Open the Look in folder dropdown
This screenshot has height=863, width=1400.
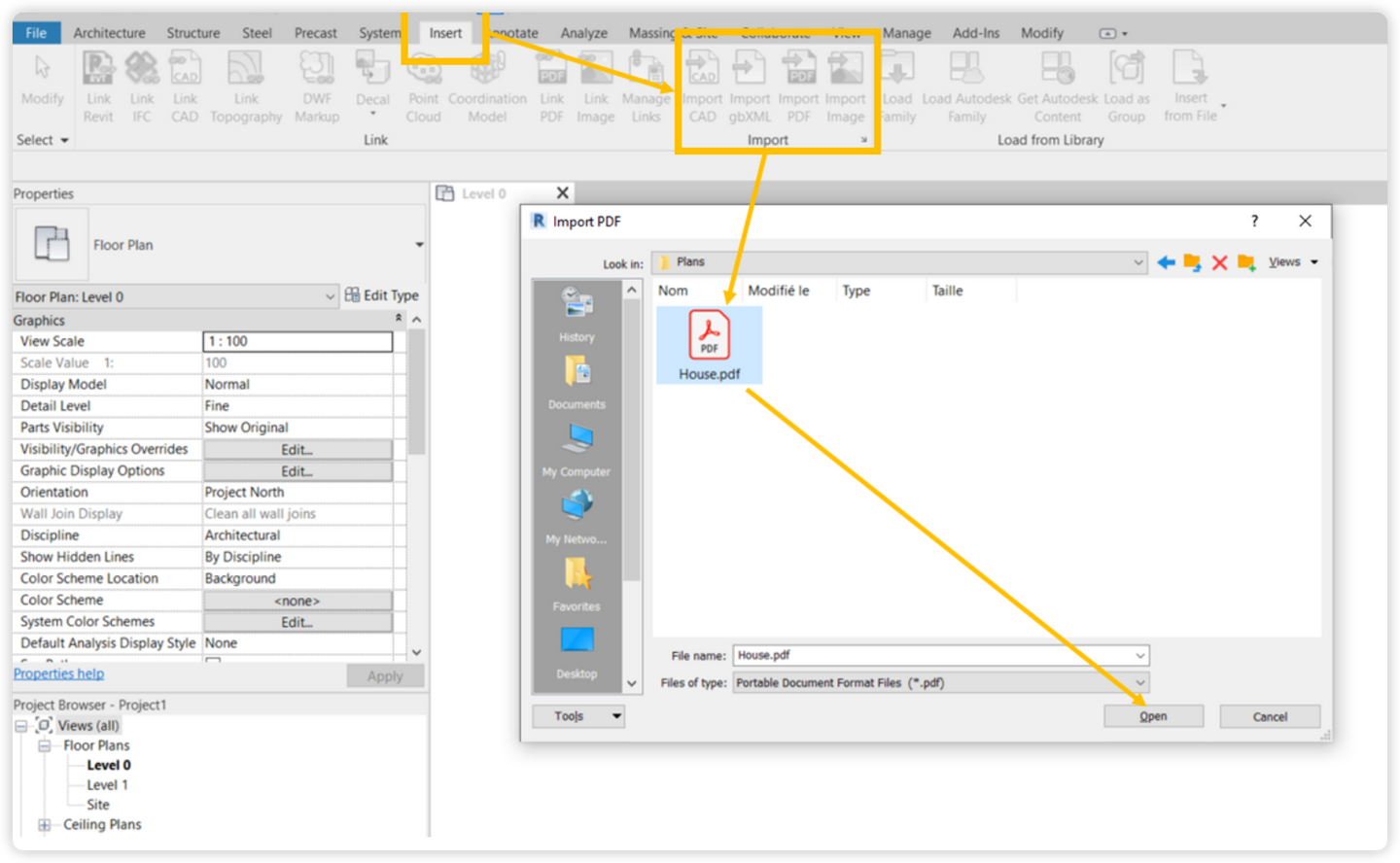pos(1137,261)
